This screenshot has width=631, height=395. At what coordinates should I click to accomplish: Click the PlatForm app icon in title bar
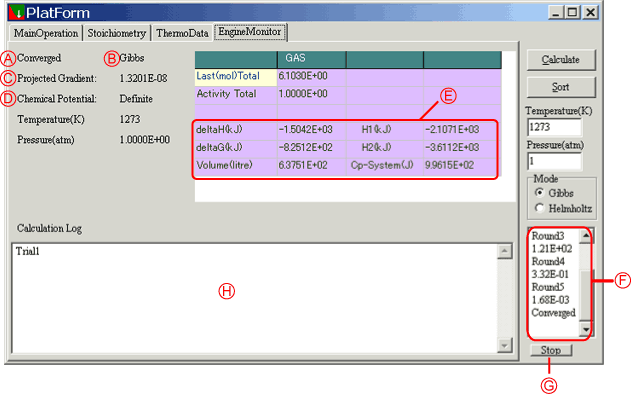(16, 12)
